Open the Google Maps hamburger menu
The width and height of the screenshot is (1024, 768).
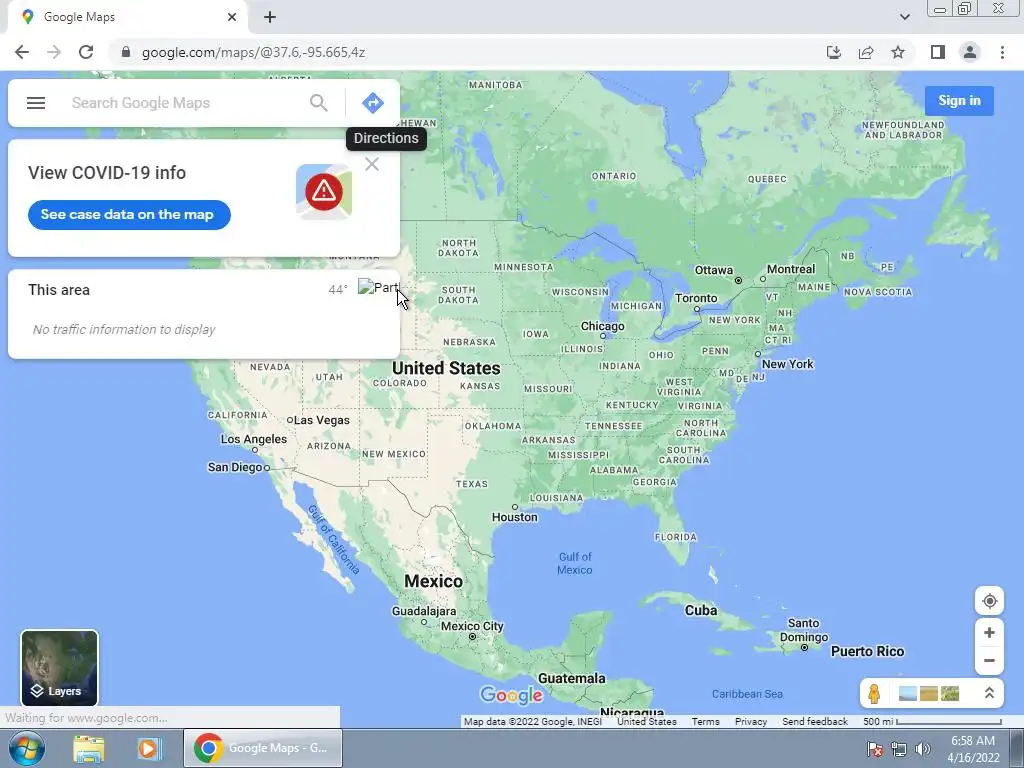(36, 103)
